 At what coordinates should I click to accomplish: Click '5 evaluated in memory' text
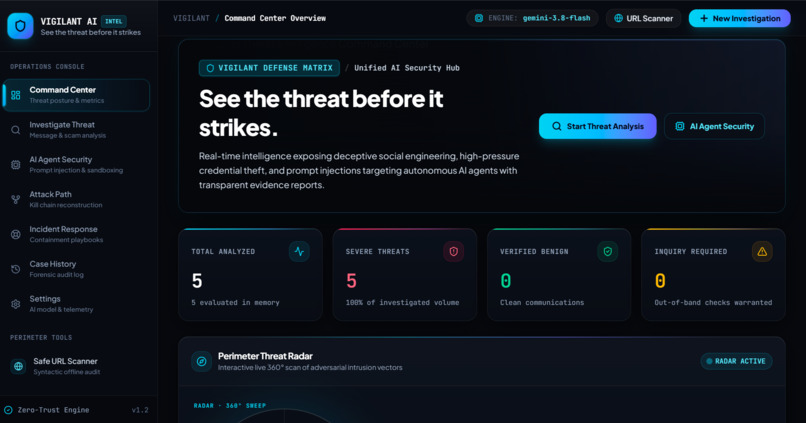point(235,302)
